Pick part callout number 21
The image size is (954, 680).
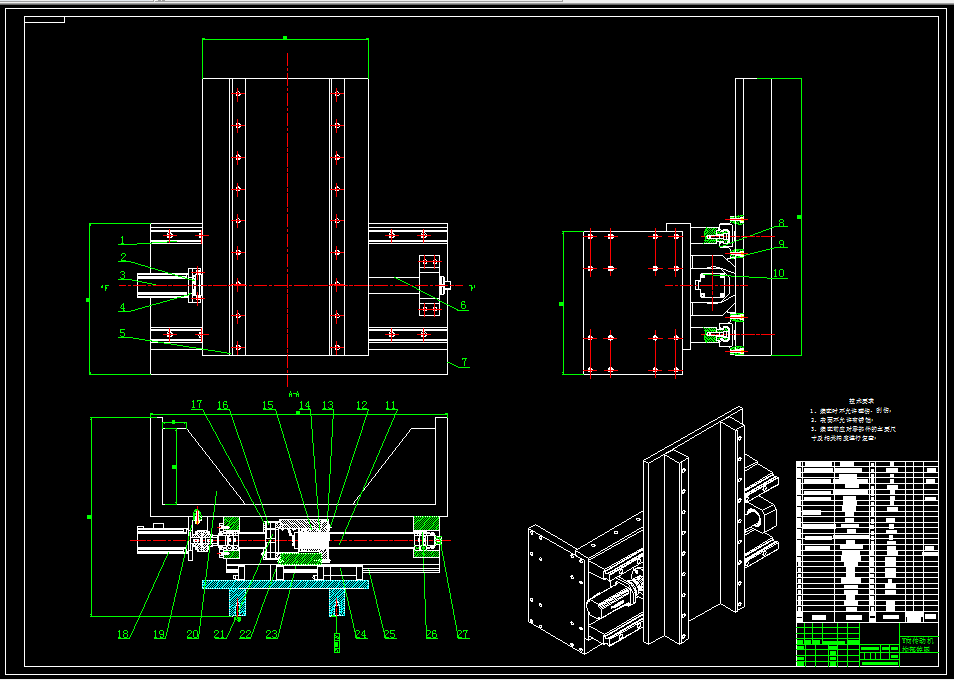click(220, 634)
